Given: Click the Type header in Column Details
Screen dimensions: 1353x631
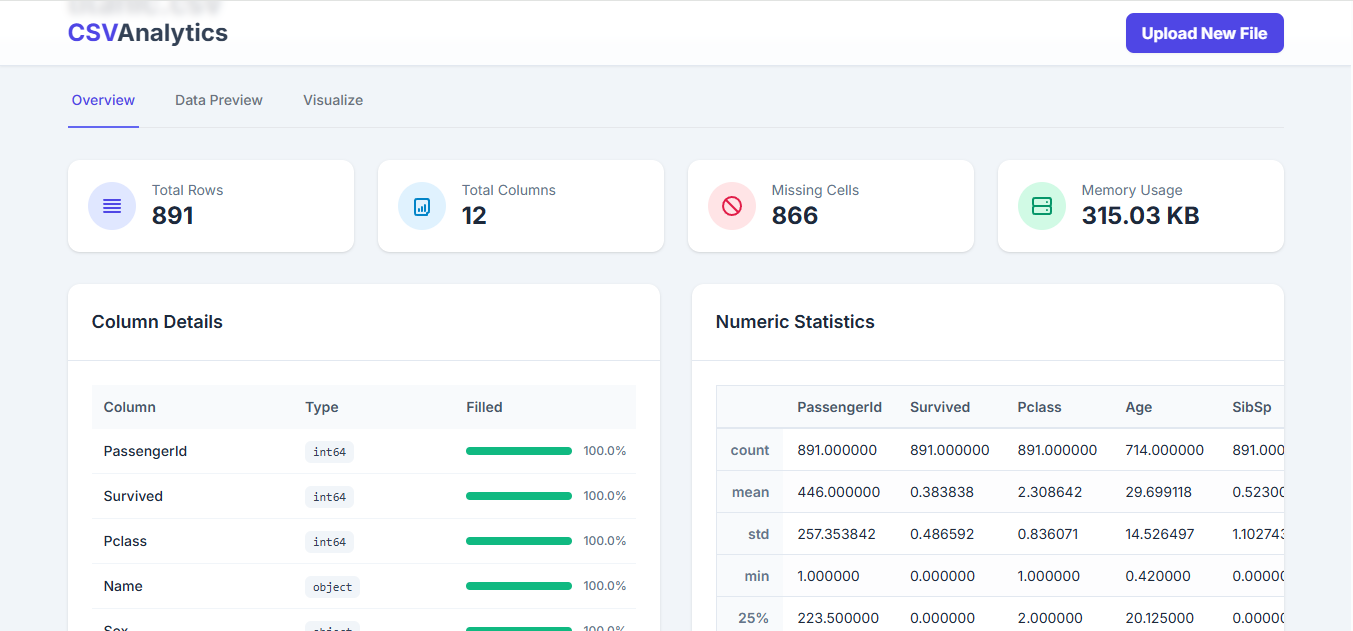Looking at the screenshot, I should coord(322,407).
